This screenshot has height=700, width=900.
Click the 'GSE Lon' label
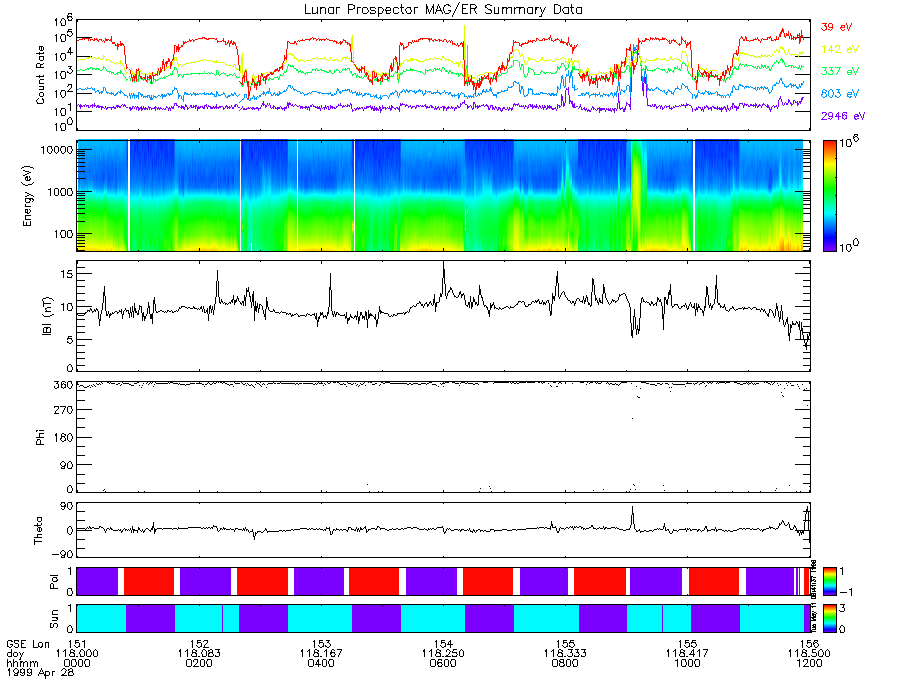tap(28, 644)
